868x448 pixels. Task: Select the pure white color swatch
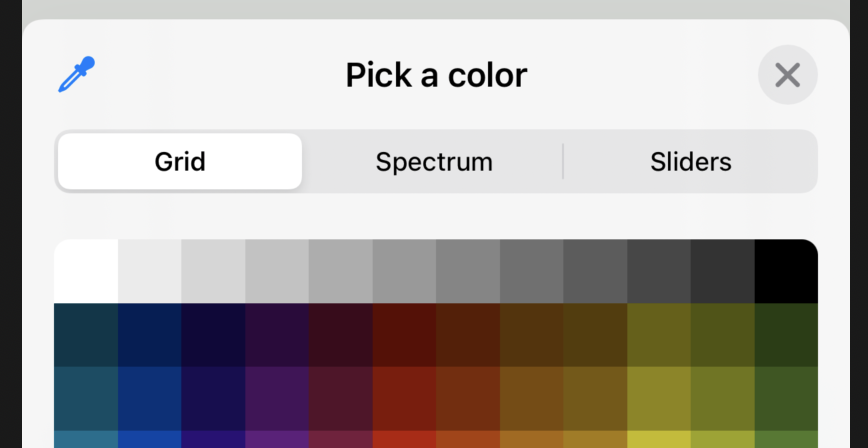(x=86, y=271)
